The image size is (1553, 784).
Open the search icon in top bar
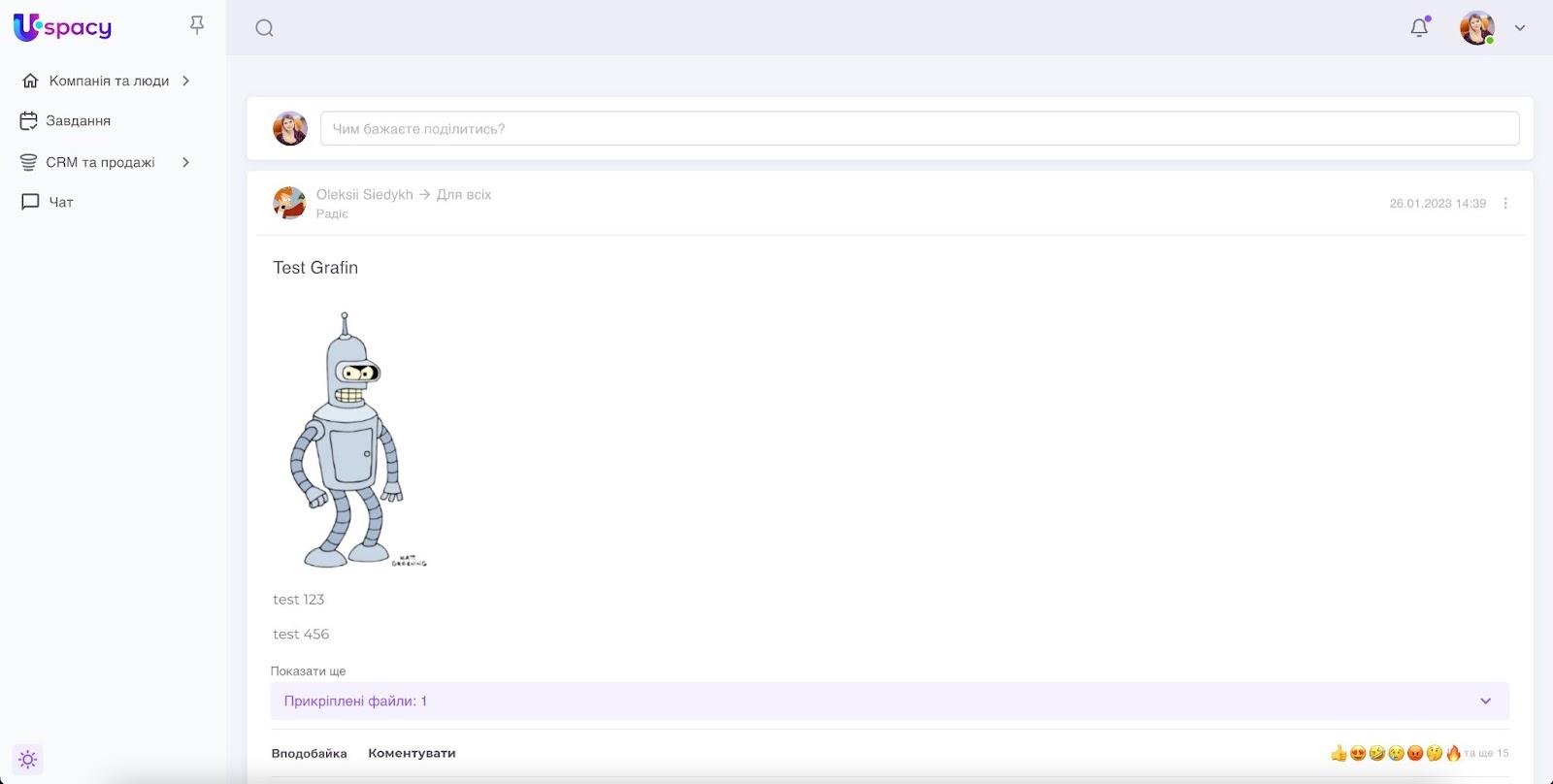pyautogui.click(x=264, y=28)
